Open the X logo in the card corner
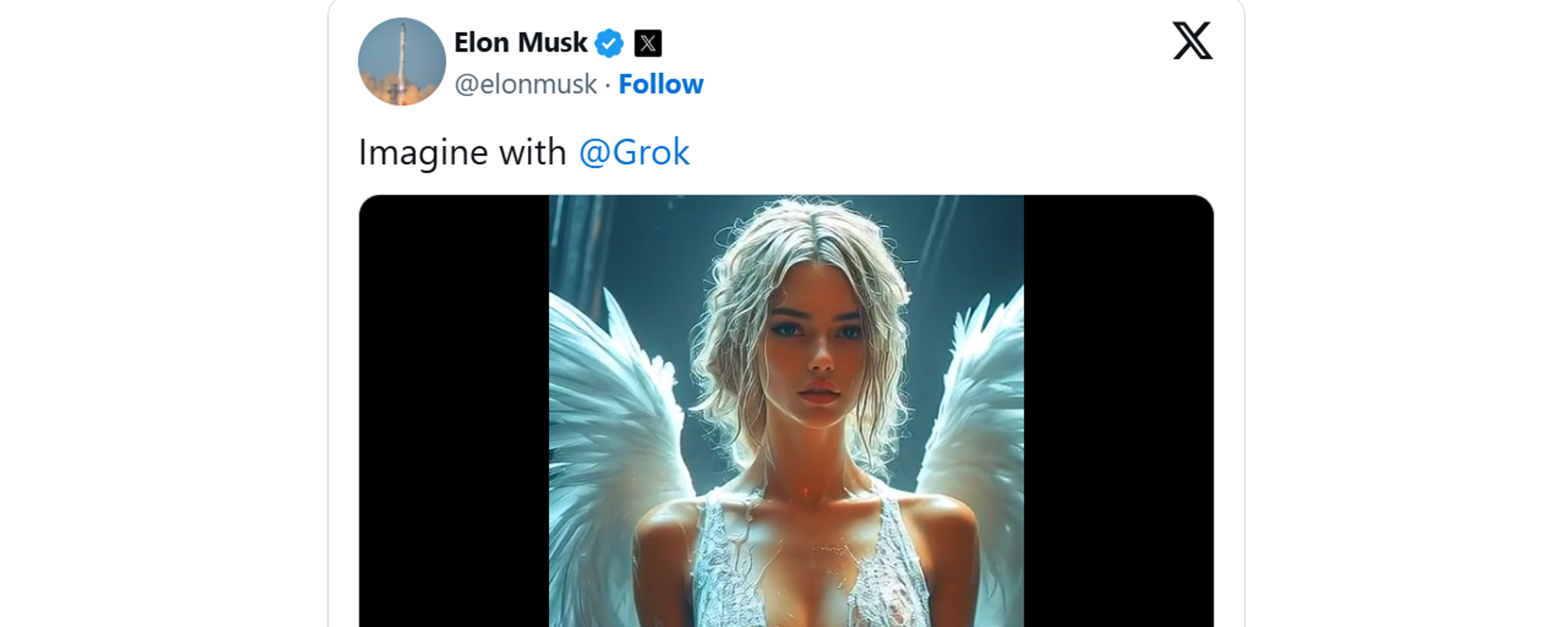The height and width of the screenshot is (627, 1568). 1192,41
